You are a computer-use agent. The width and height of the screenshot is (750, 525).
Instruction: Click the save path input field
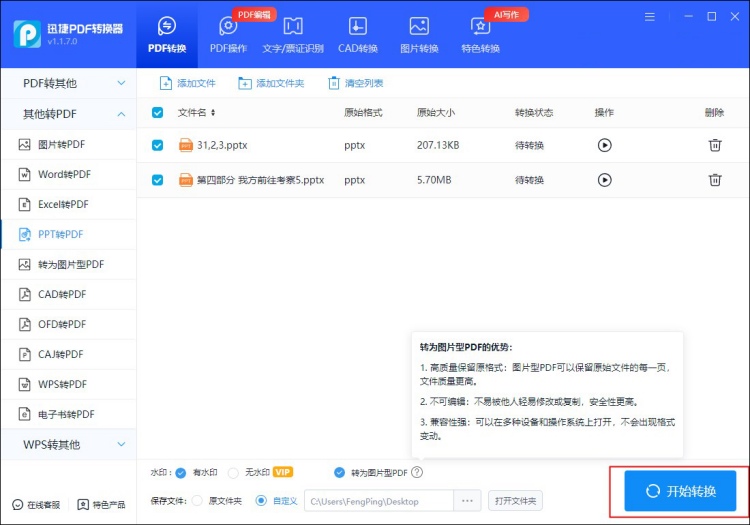[x=379, y=501]
